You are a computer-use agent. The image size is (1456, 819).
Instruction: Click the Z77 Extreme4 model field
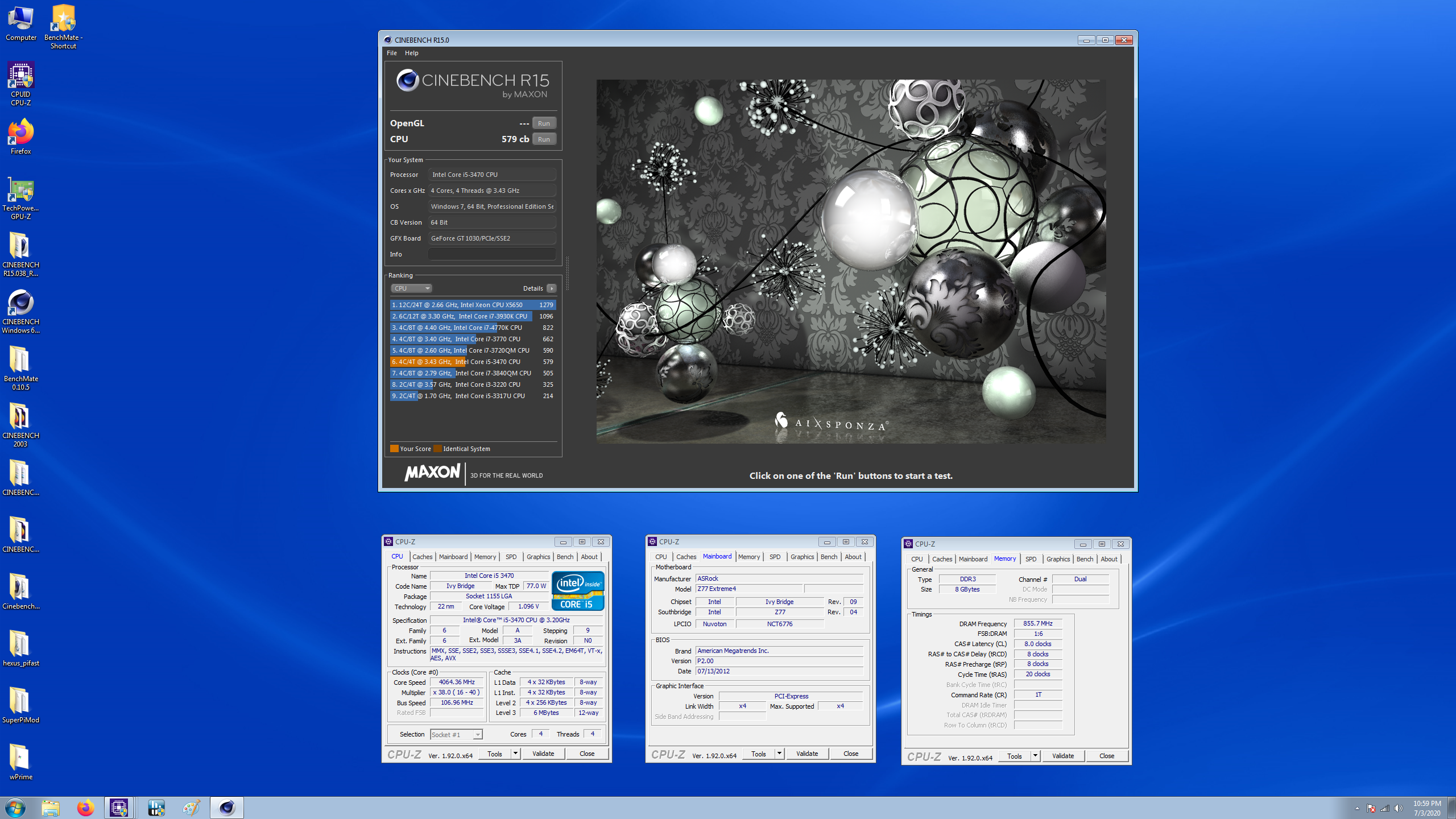(748, 589)
